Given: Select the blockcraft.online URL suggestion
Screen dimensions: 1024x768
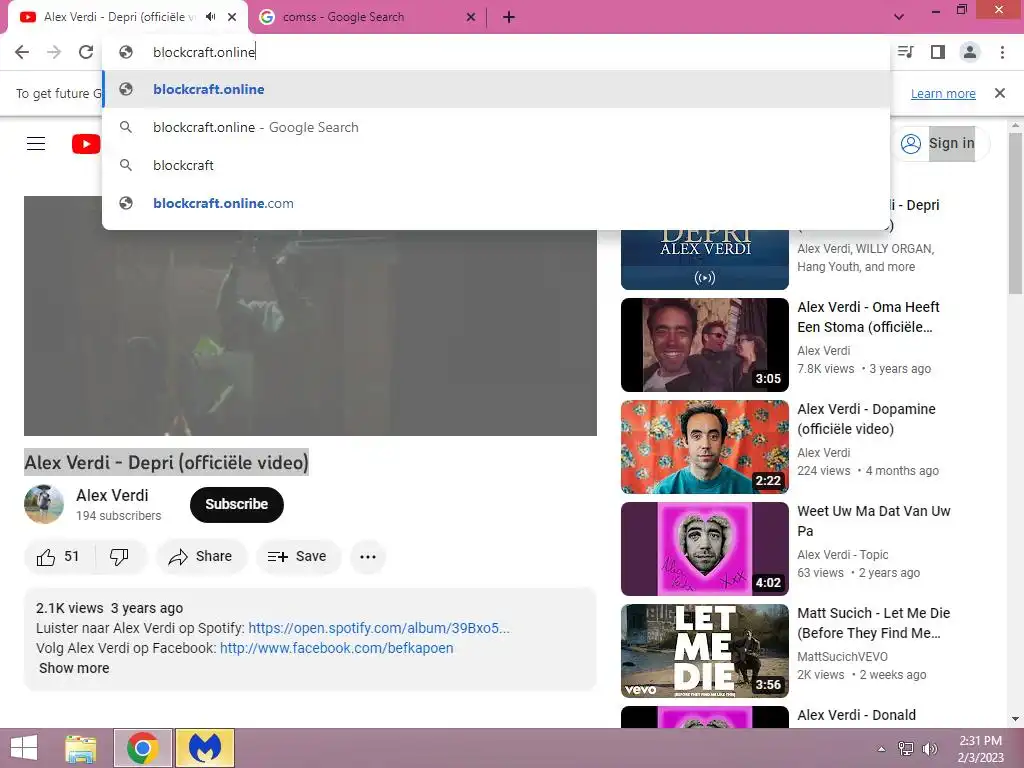Looking at the screenshot, I should click(496, 89).
